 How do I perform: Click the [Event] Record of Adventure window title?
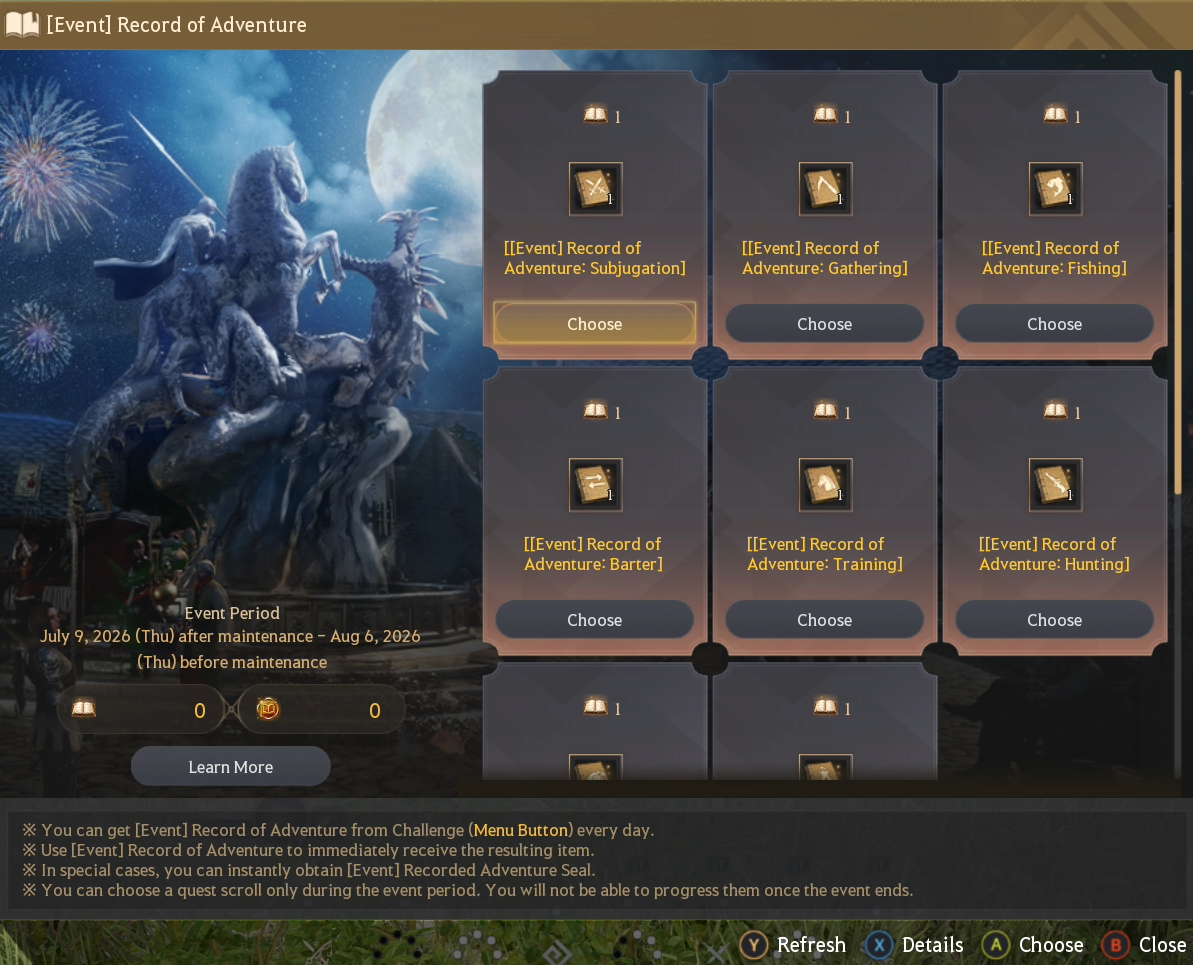click(x=177, y=24)
